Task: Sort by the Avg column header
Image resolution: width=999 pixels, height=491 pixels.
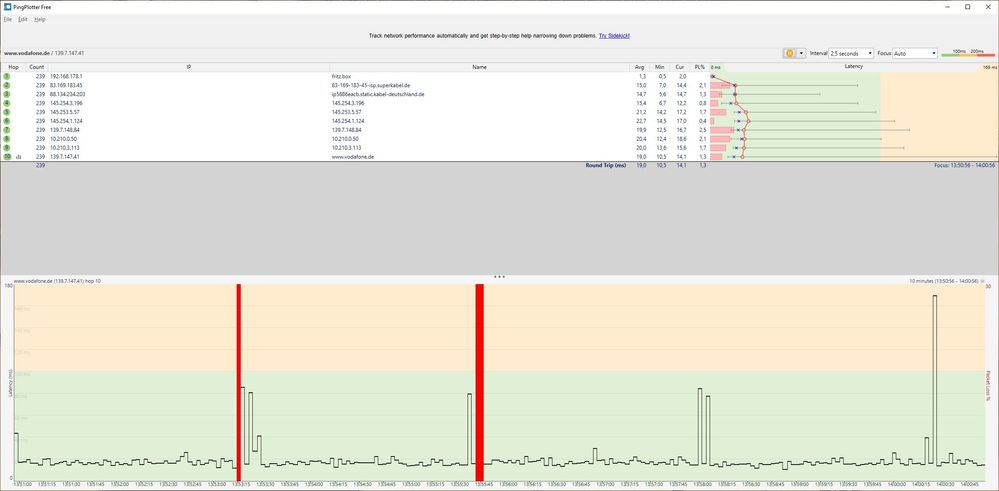Action: pyautogui.click(x=640, y=67)
